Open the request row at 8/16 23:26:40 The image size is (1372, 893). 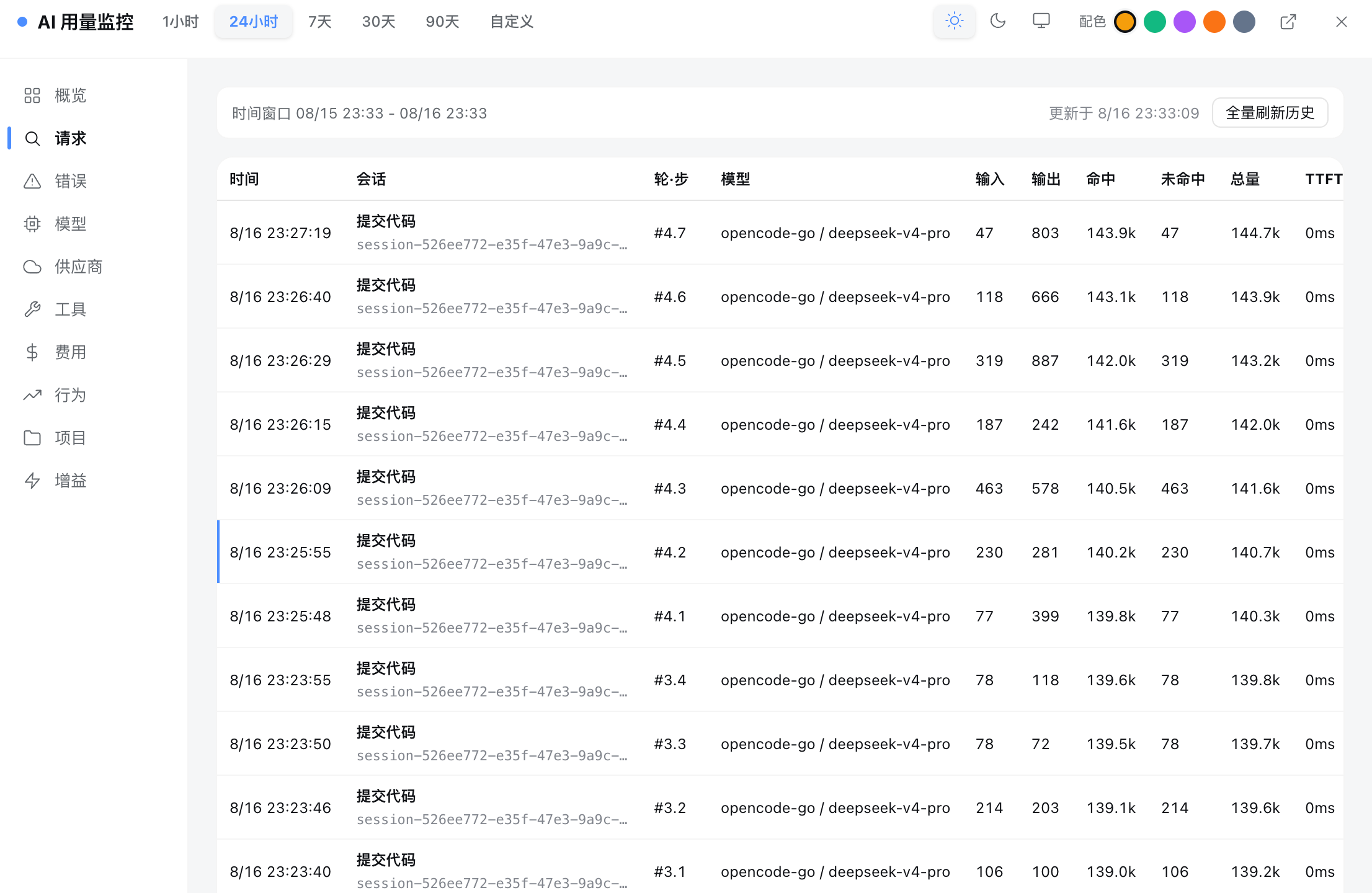pyautogui.click(x=780, y=297)
